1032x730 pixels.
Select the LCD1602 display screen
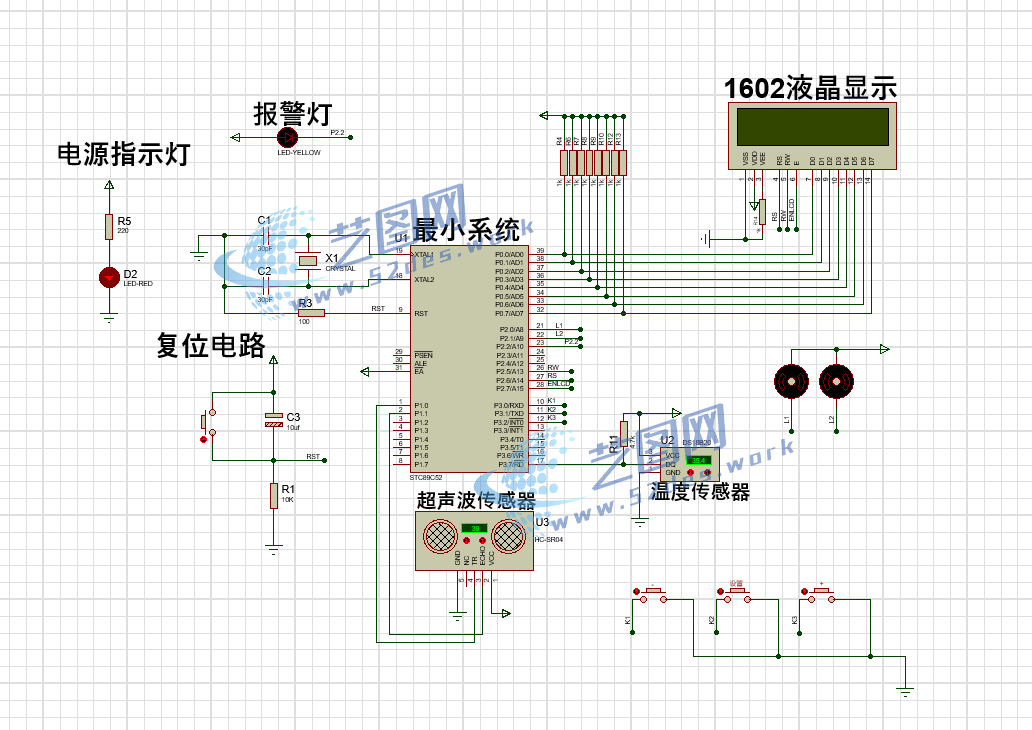812,127
